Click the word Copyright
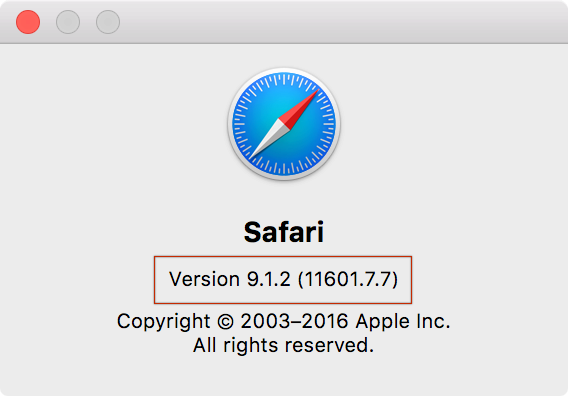Image resolution: width=568 pixels, height=396 pixels. click(163, 322)
